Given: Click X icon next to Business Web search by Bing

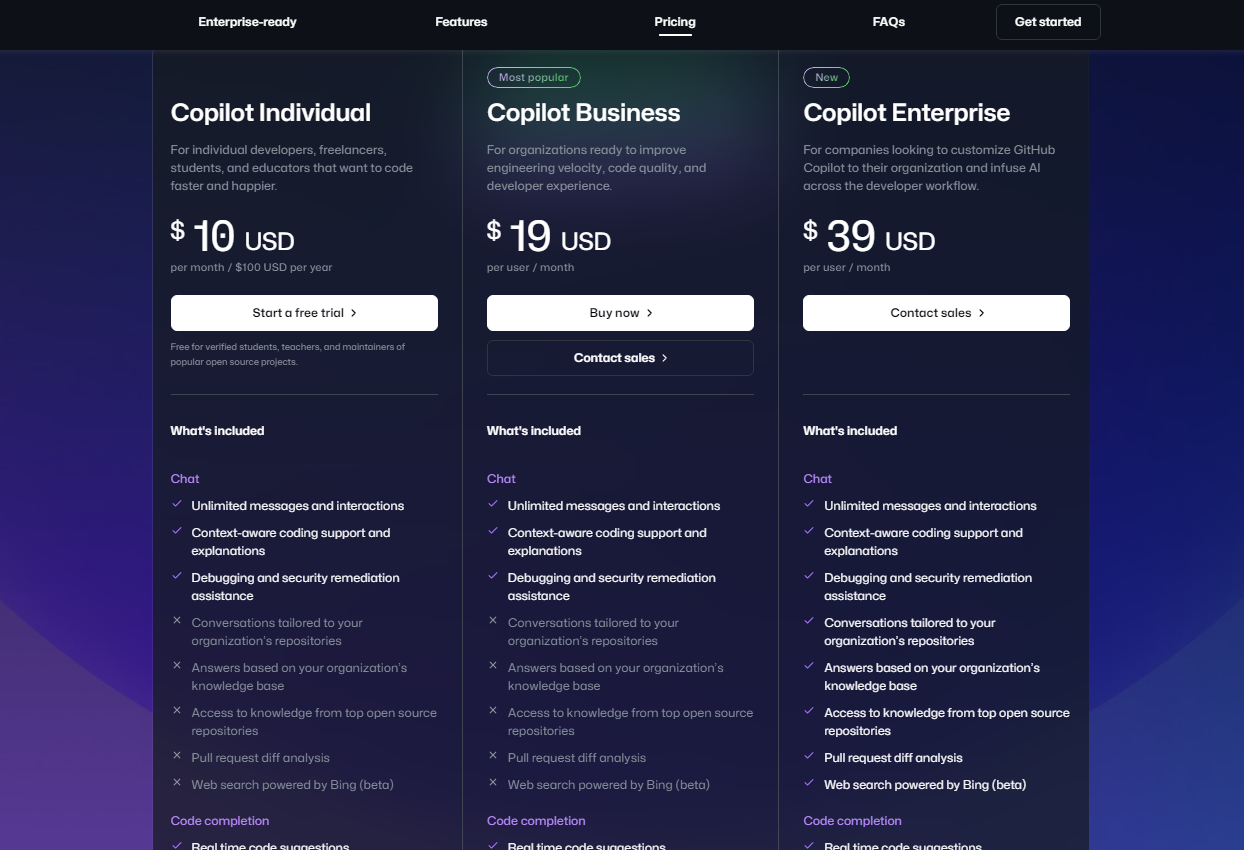Looking at the screenshot, I should coord(493,783).
